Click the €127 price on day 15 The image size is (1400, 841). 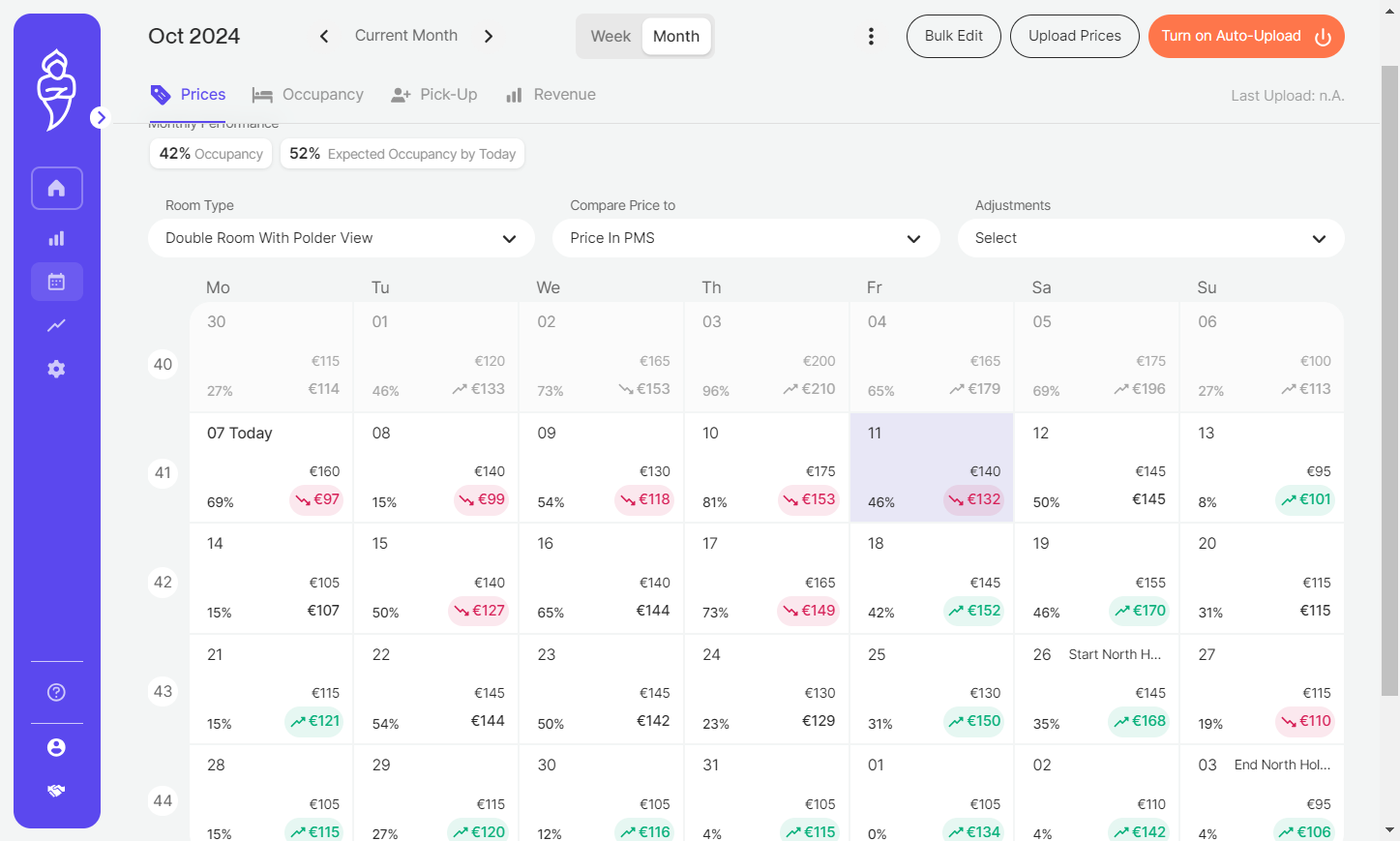(481, 611)
